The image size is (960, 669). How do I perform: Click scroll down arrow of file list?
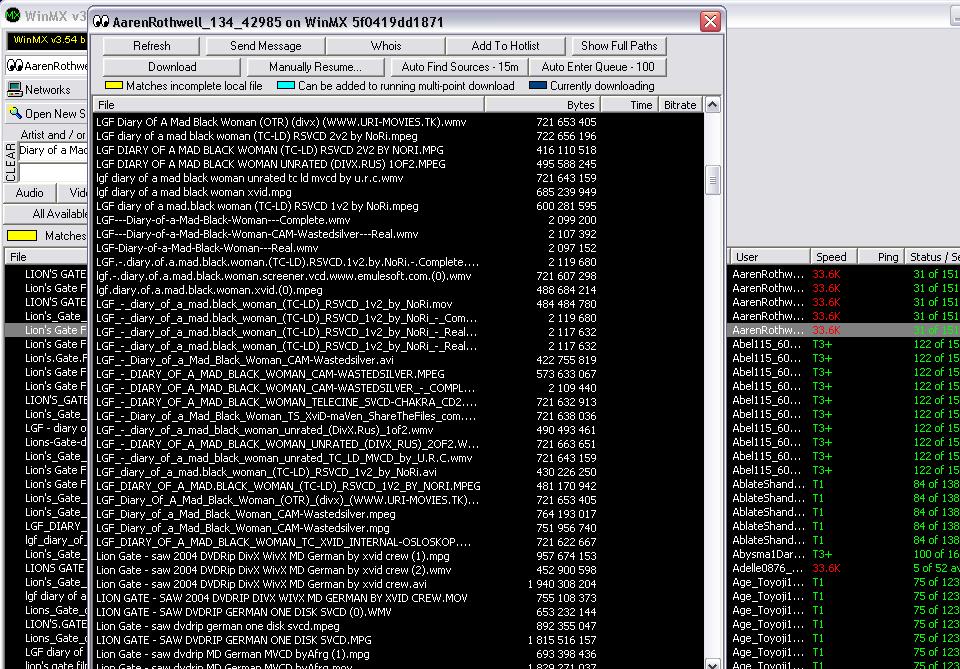coord(712,664)
